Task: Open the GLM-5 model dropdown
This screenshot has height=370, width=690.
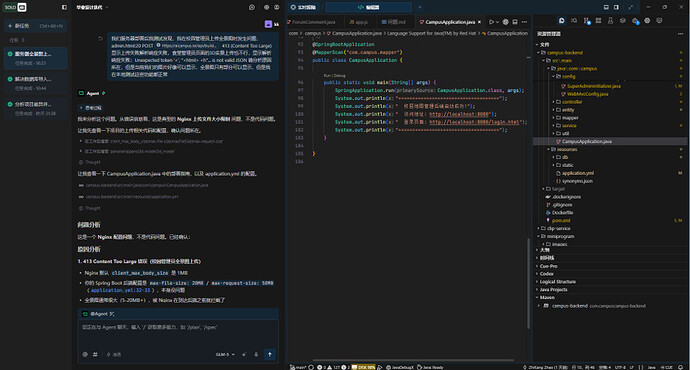Action: (x=225, y=354)
